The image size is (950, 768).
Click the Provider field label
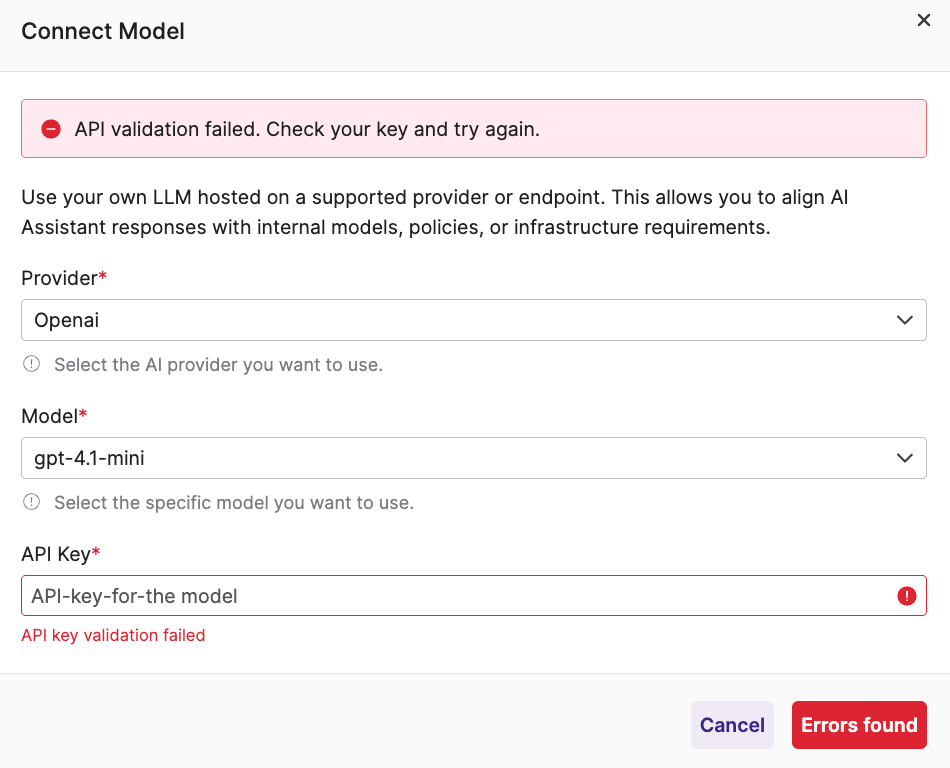tap(60, 278)
